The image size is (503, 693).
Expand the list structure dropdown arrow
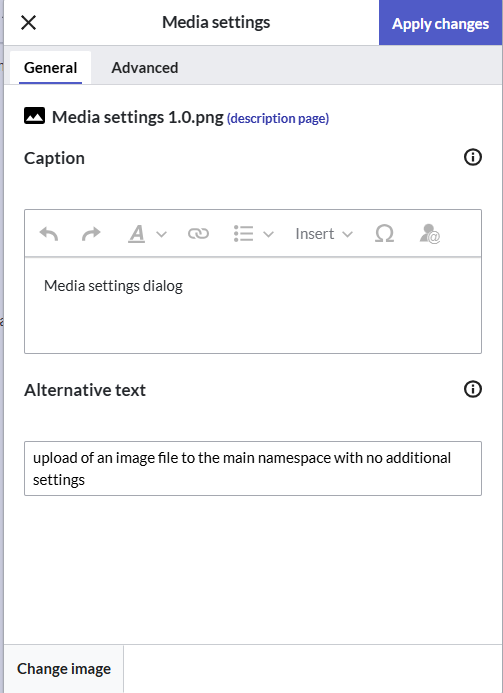[268, 234]
